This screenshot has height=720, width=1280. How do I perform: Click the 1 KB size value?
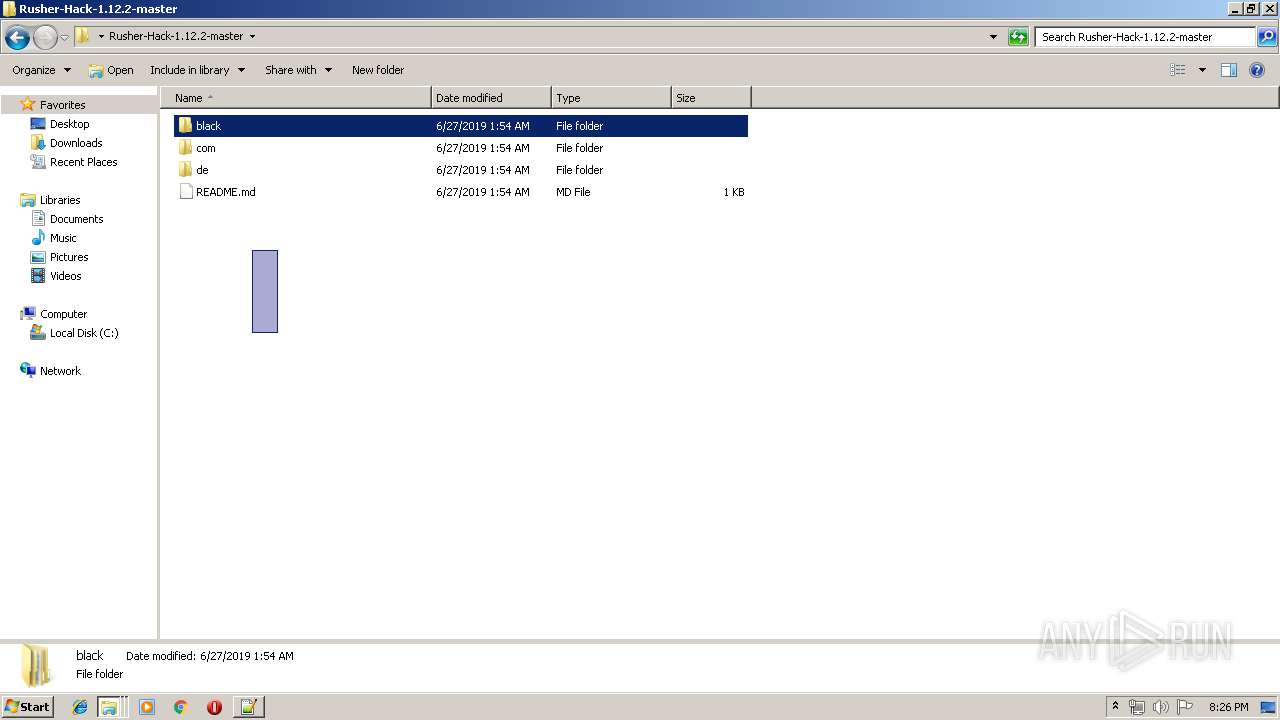pyautogui.click(x=733, y=192)
